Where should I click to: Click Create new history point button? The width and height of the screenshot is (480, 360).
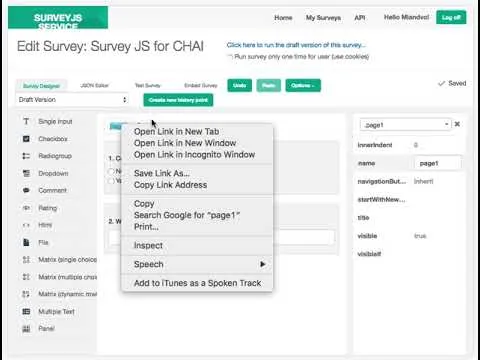pyautogui.click(x=178, y=100)
